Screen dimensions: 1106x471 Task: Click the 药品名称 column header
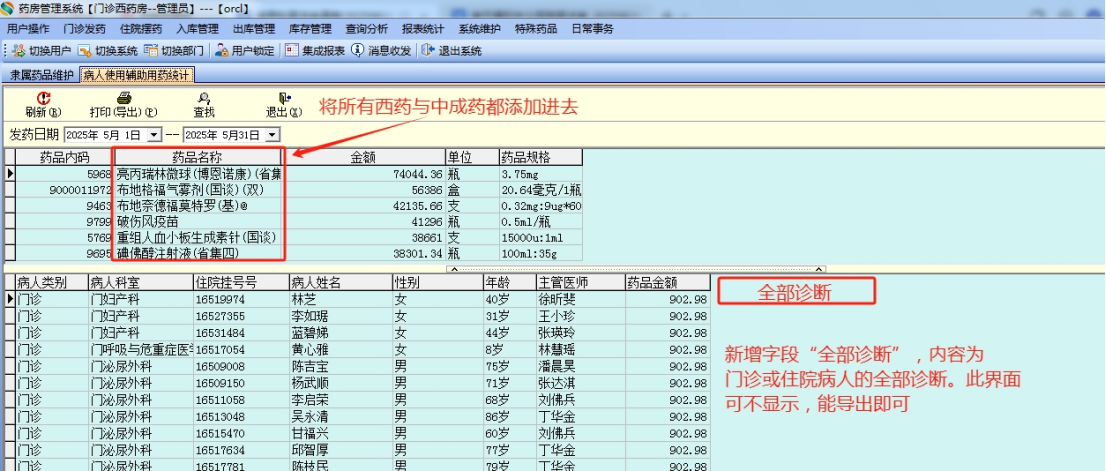click(x=198, y=157)
